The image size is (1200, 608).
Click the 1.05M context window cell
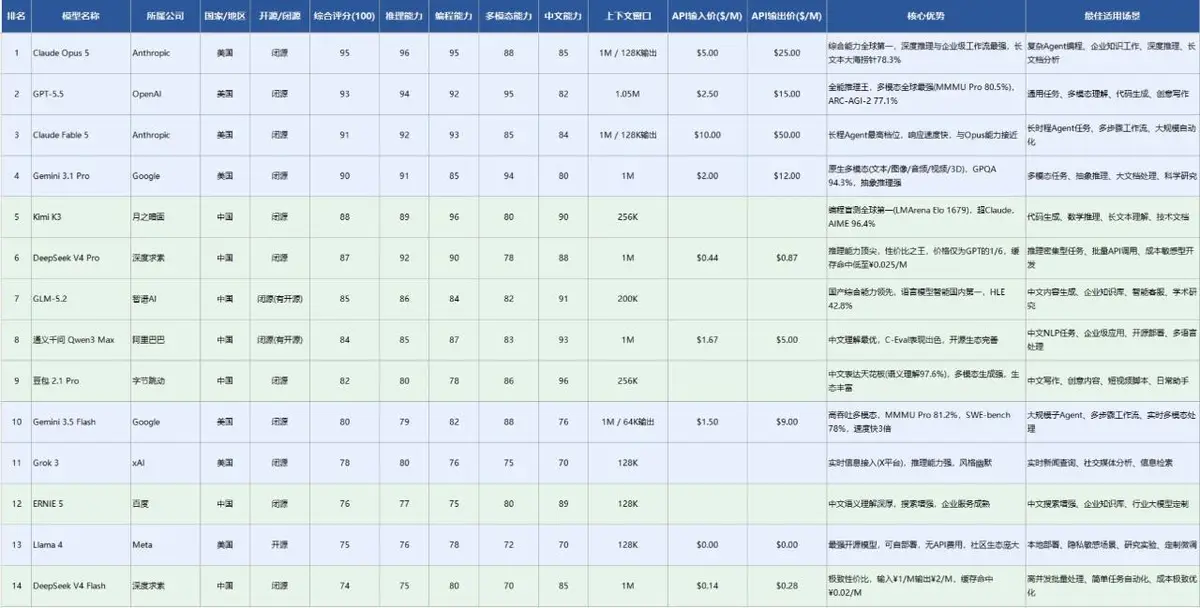pos(627,94)
